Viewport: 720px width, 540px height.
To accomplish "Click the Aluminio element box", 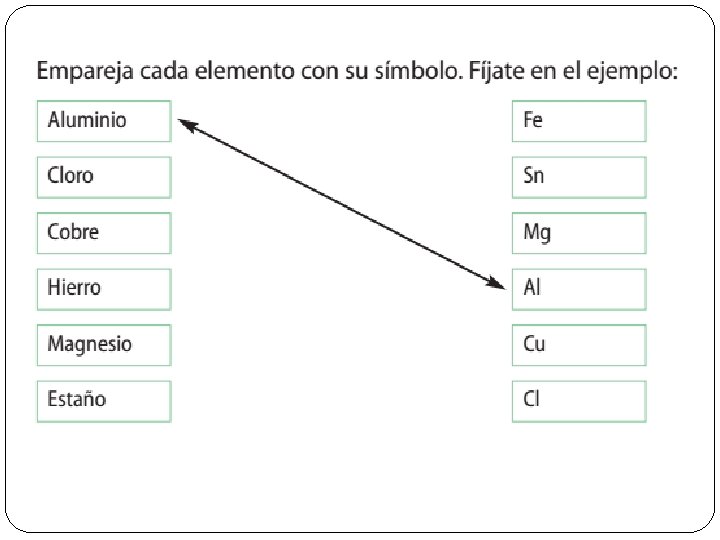I will coord(103,121).
